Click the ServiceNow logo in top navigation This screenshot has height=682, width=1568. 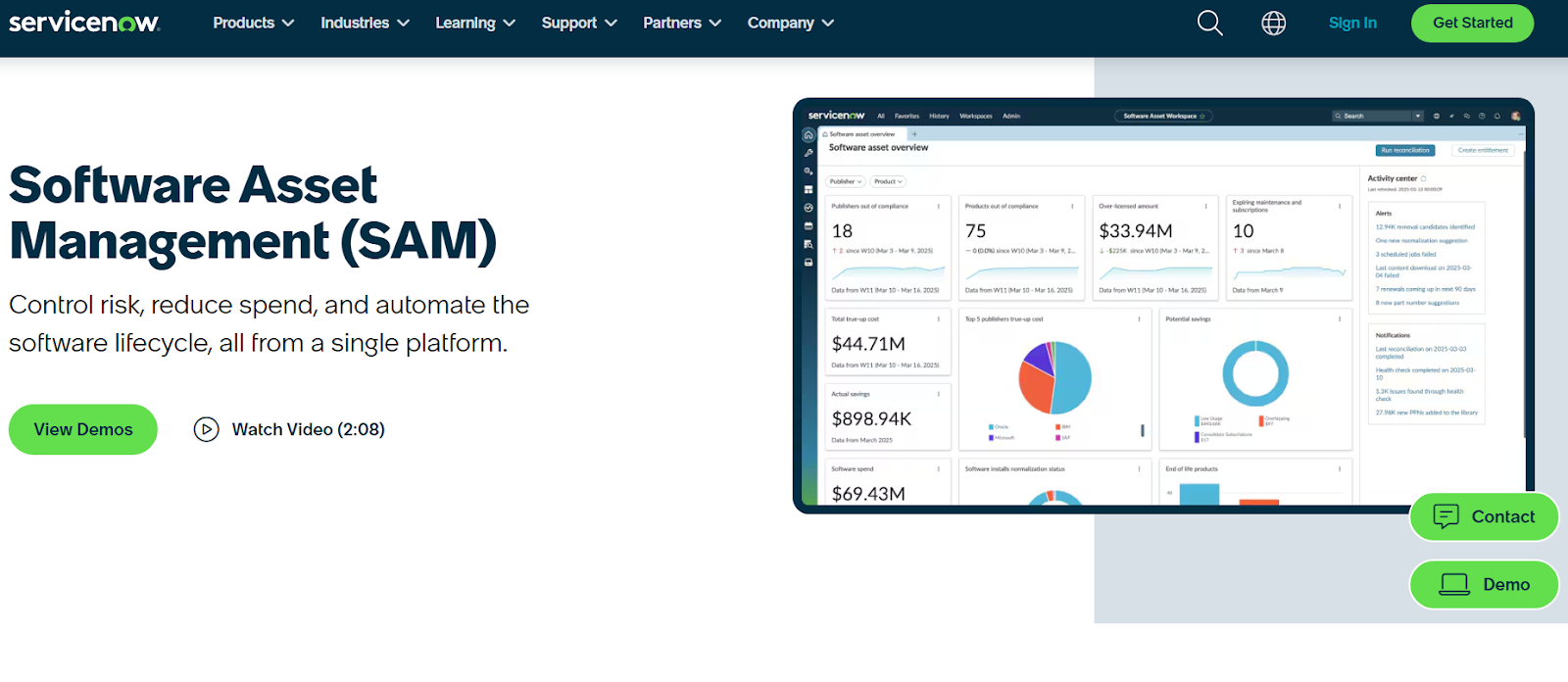click(x=84, y=23)
